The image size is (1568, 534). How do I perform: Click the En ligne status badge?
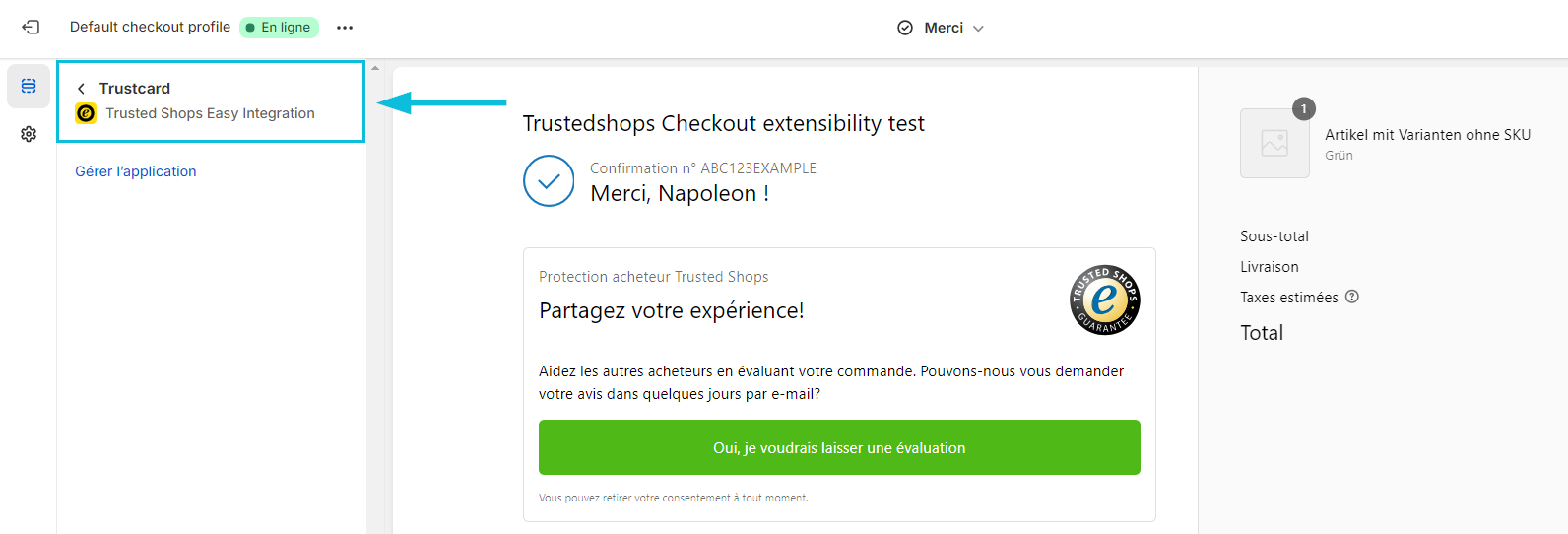279,28
